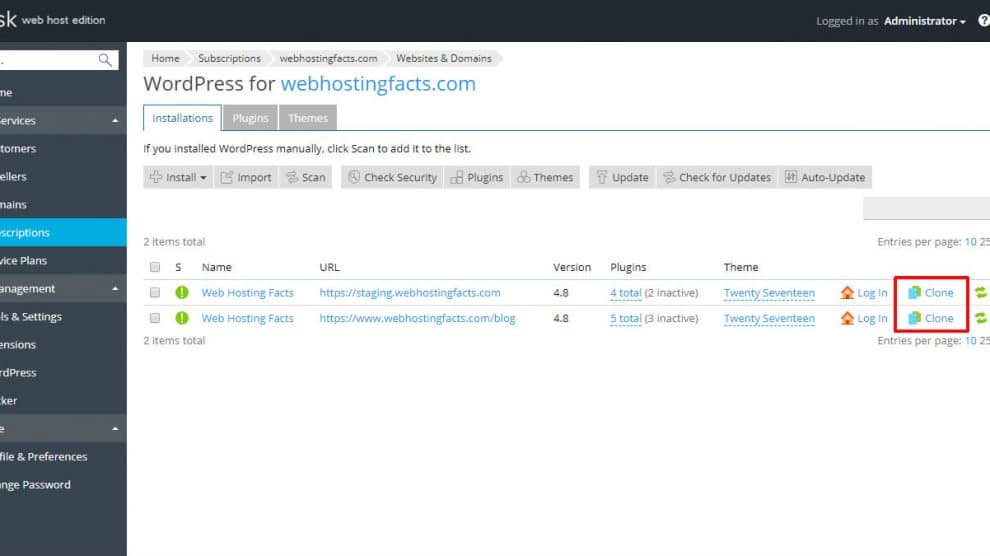The image size is (990, 556).
Task: Click the Scan toolbar button
Action: click(x=306, y=177)
